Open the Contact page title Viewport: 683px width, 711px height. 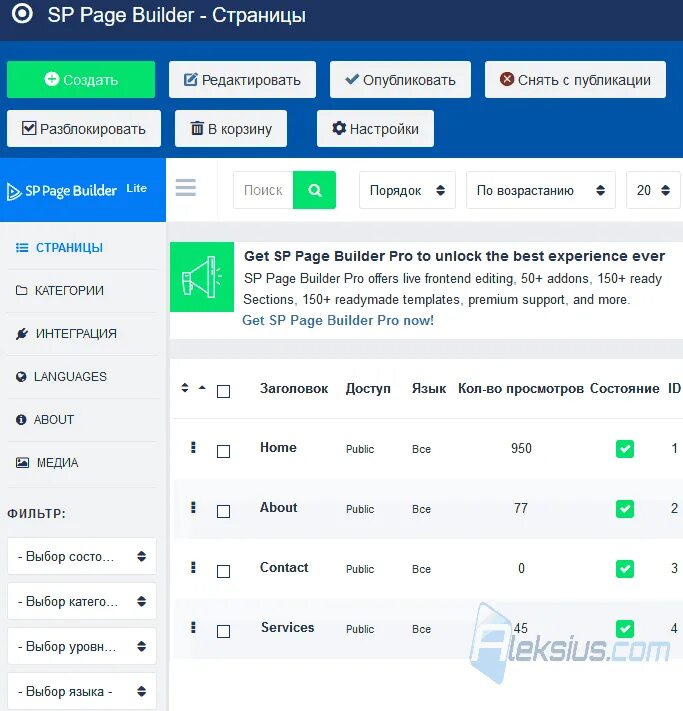tap(284, 567)
